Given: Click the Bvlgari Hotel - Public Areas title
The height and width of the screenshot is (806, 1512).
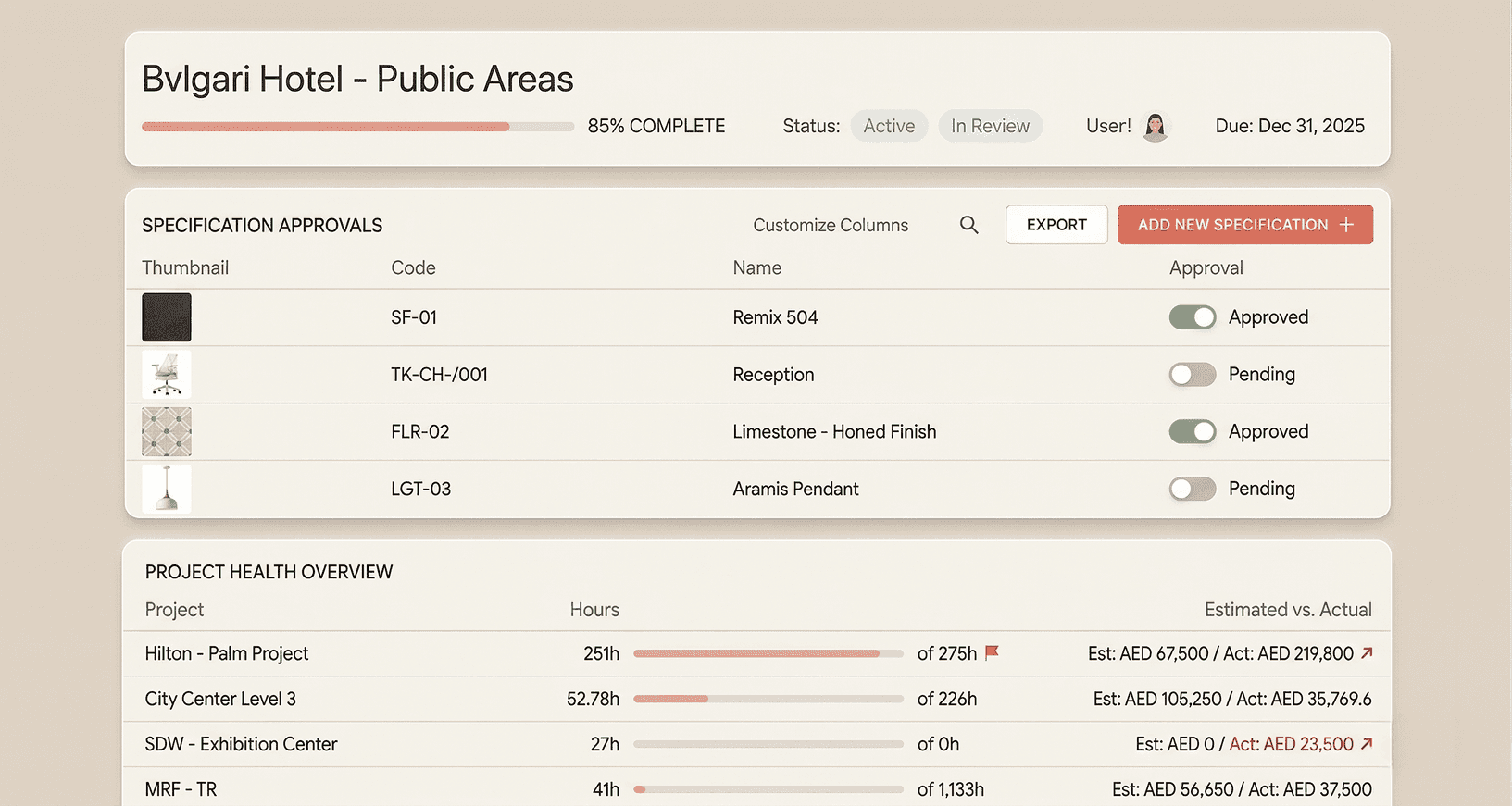Looking at the screenshot, I should pyautogui.click(x=357, y=79).
